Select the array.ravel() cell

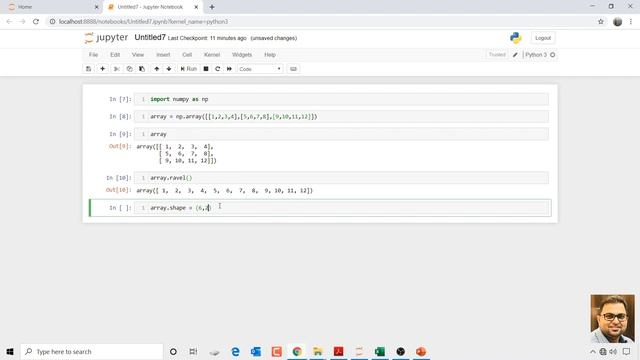point(341,178)
